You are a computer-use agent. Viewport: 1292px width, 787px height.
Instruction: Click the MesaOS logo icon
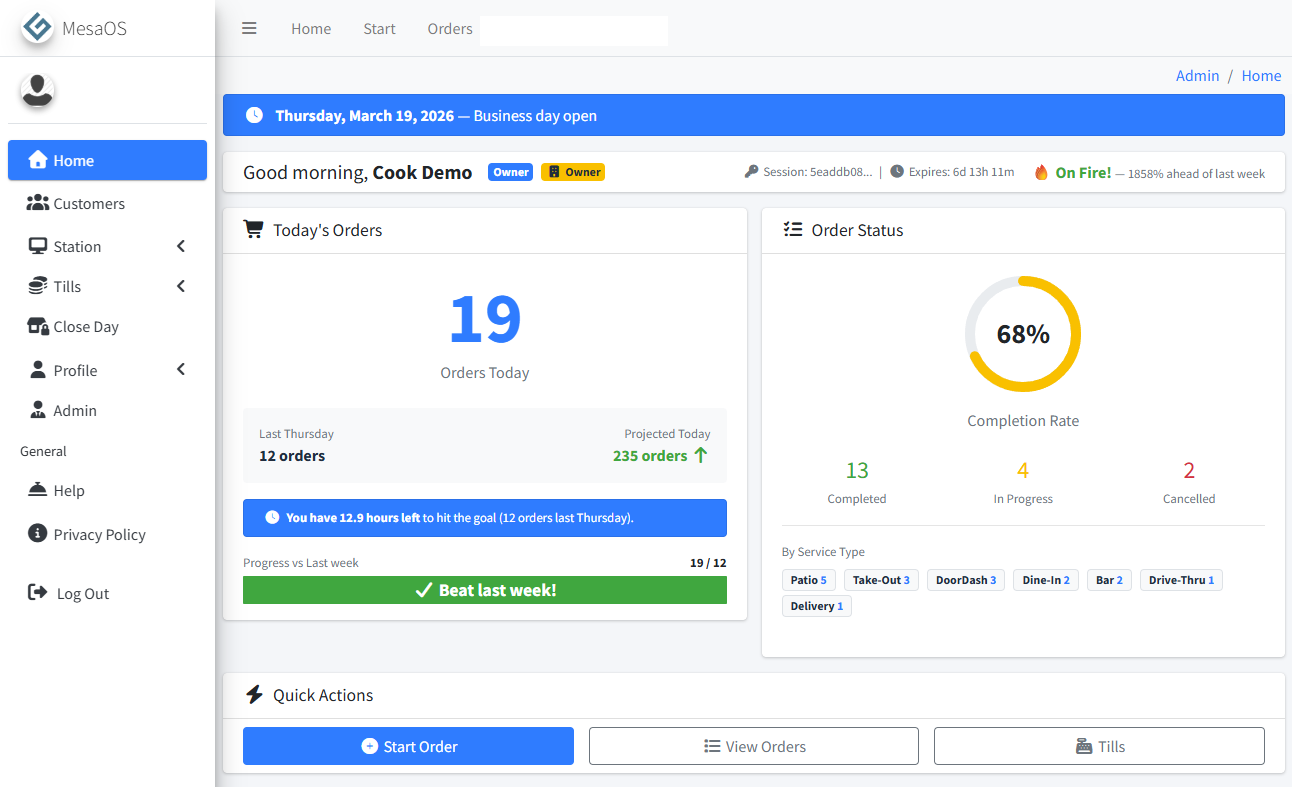point(38,27)
